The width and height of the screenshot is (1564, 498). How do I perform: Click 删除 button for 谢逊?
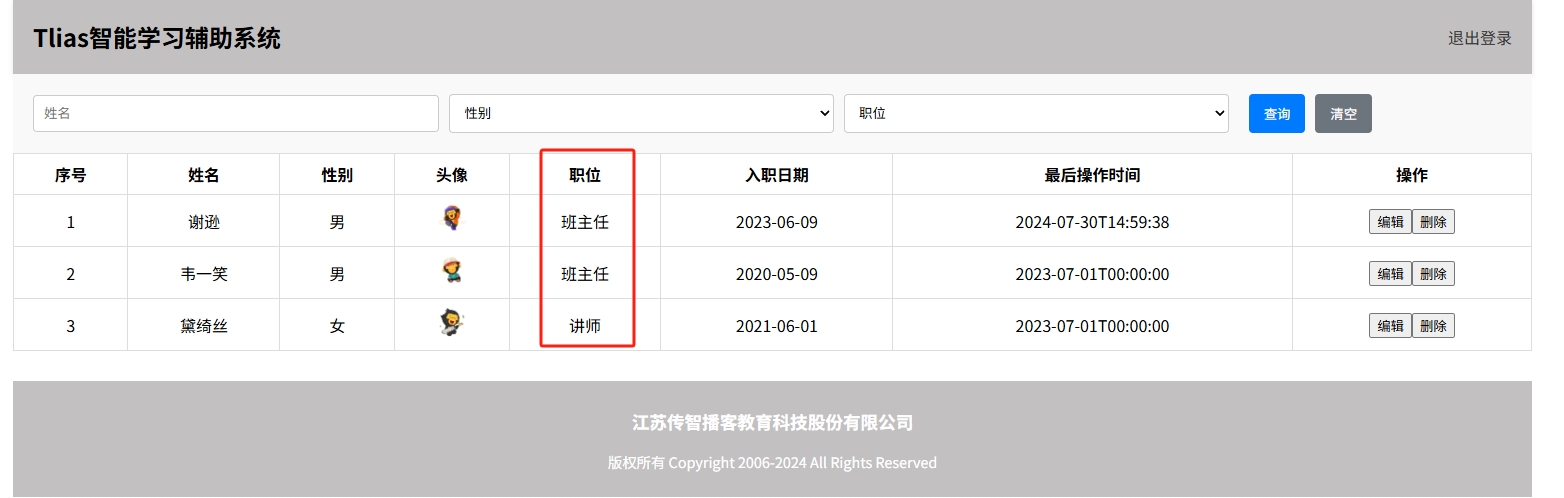pos(1433,222)
